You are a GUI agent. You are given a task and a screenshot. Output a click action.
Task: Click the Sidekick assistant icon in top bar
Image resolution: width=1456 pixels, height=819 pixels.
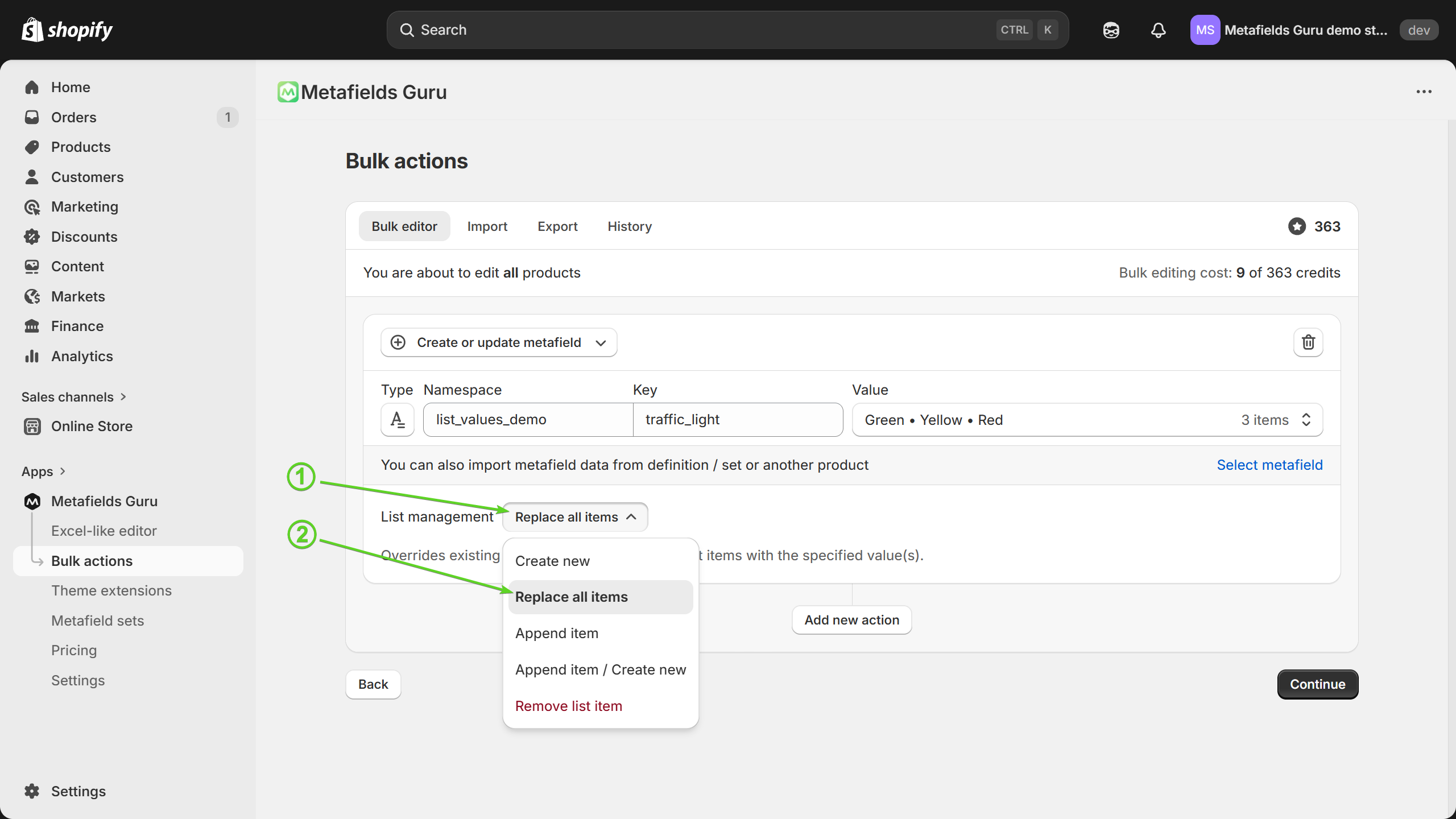point(1111,30)
